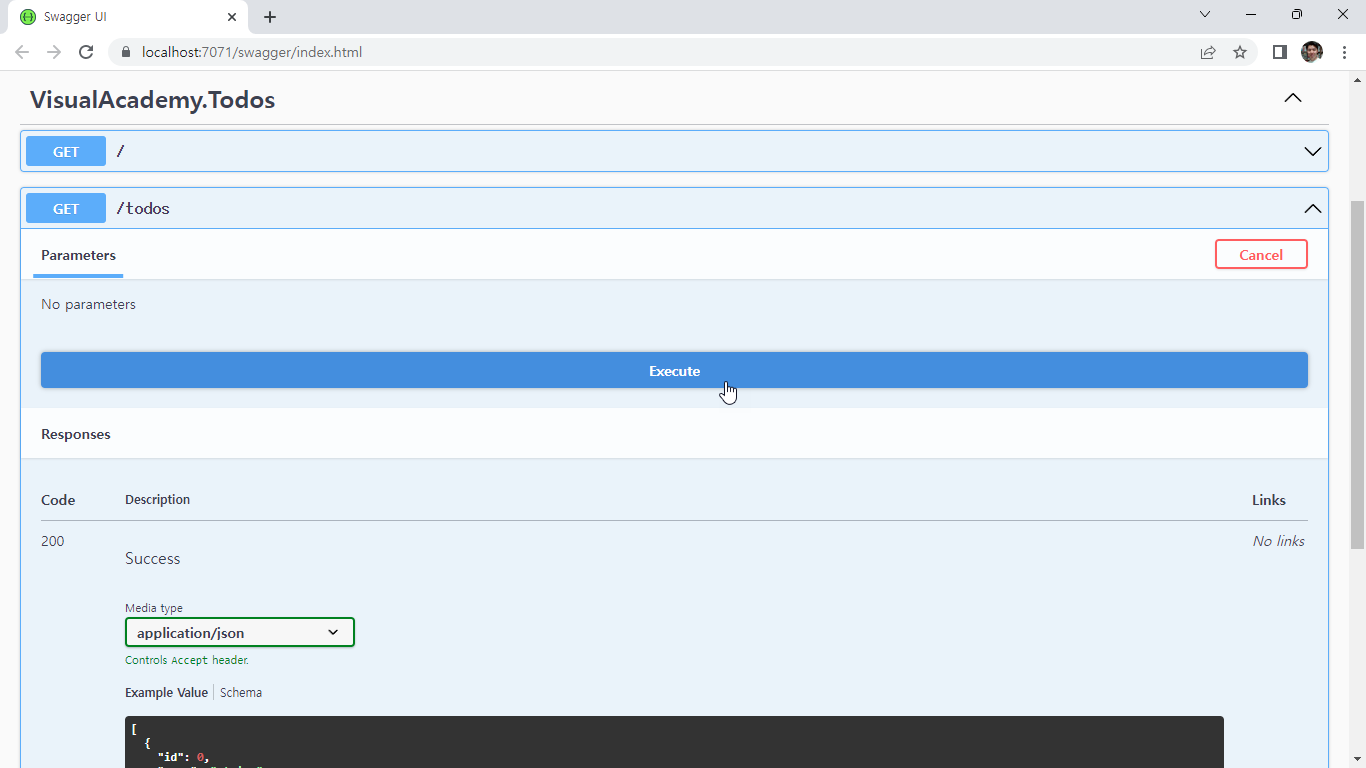The image size is (1366, 768).
Task: Click the share page icon
Action: (x=1208, y=52)
